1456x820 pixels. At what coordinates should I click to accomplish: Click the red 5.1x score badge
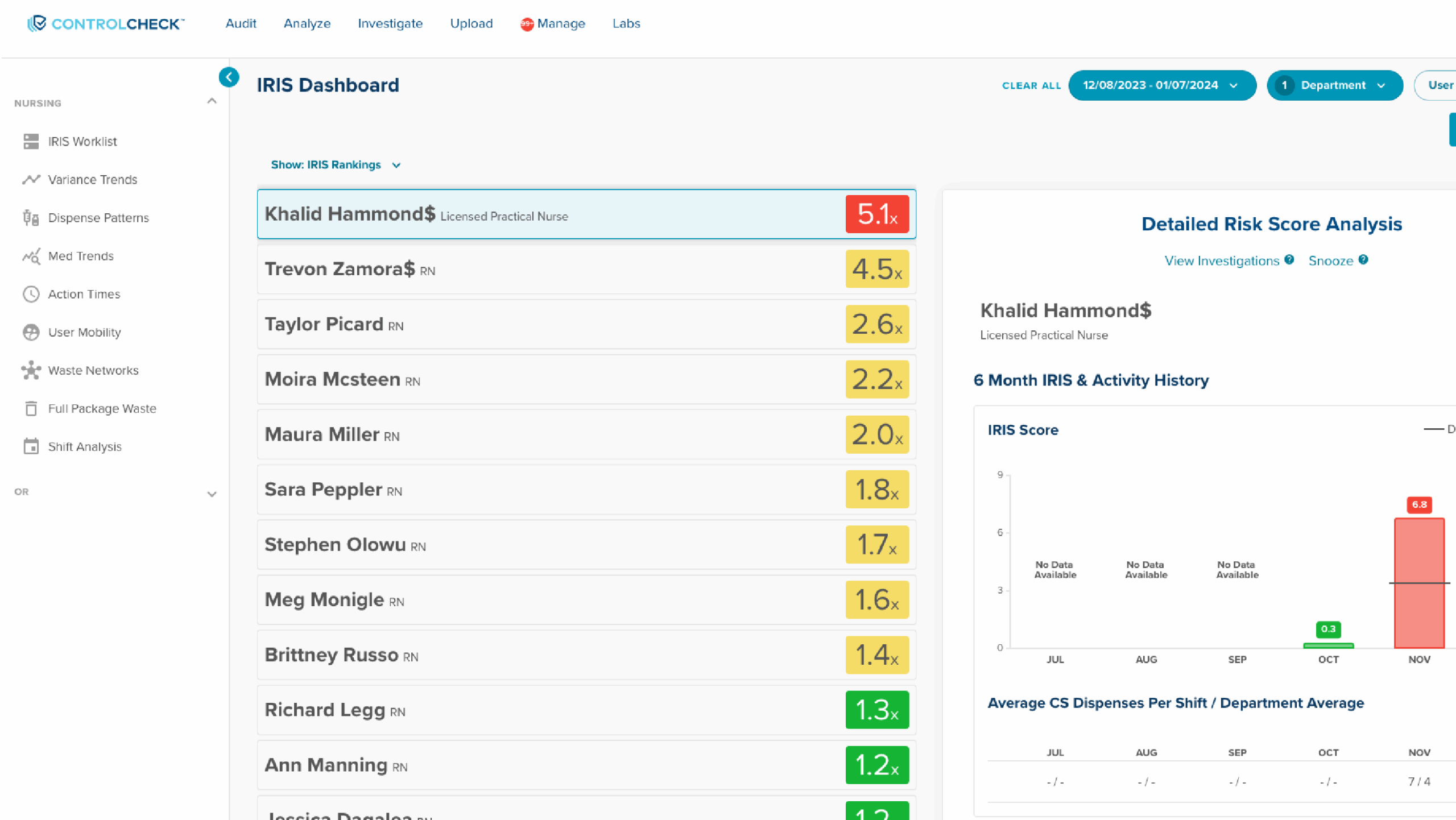[876, 214]
